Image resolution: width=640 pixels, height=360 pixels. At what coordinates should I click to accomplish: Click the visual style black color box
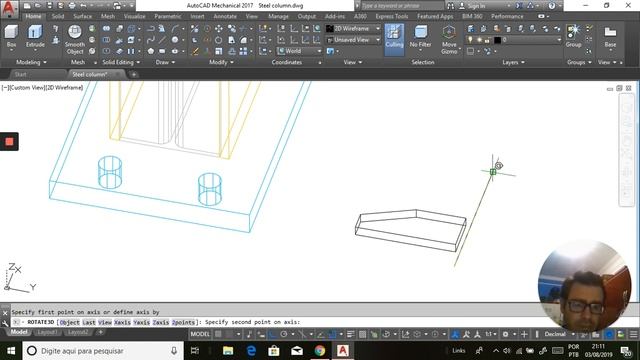click(329, 29)
